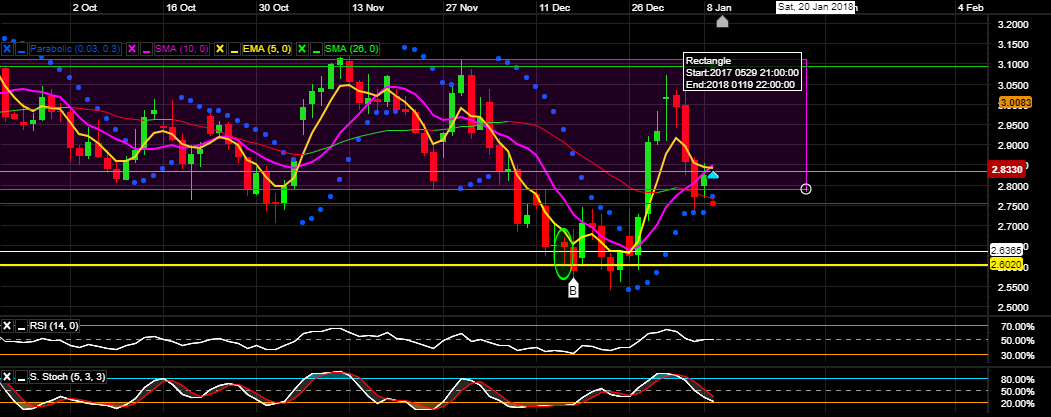Close the S. Stoch (5, 3, 3) panel
Viewport: 1051px width, 417px height.
tap(7, 377)
